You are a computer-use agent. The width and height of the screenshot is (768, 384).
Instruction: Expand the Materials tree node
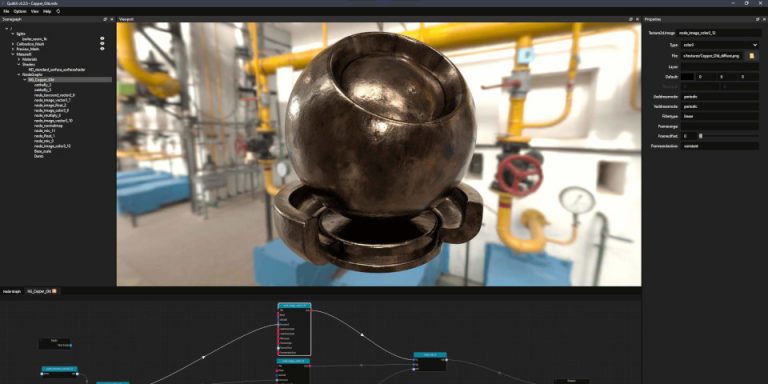click(x=19, y=59)
